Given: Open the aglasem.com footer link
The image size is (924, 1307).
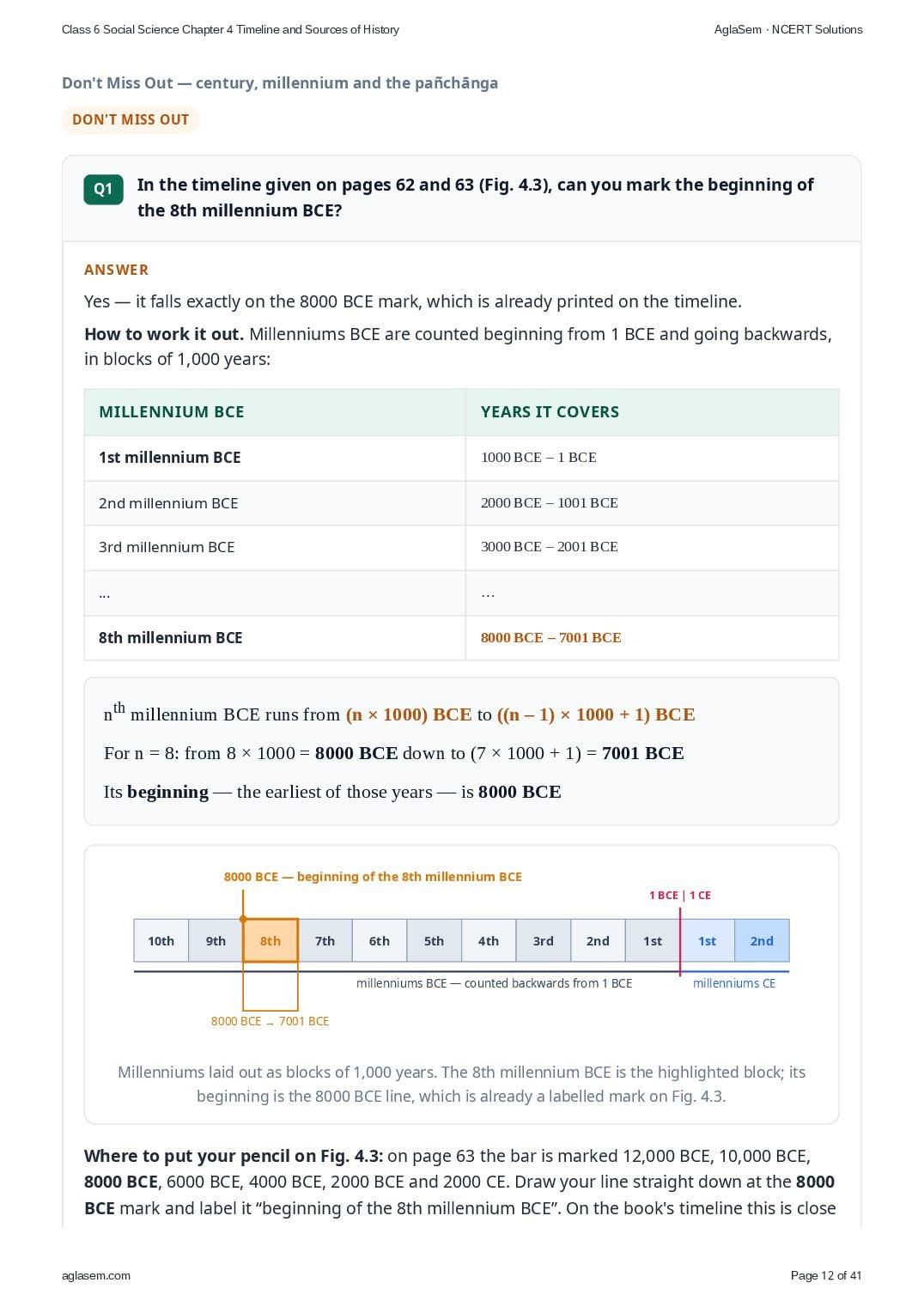Looking at the screenshot, I should point(96,1275).
